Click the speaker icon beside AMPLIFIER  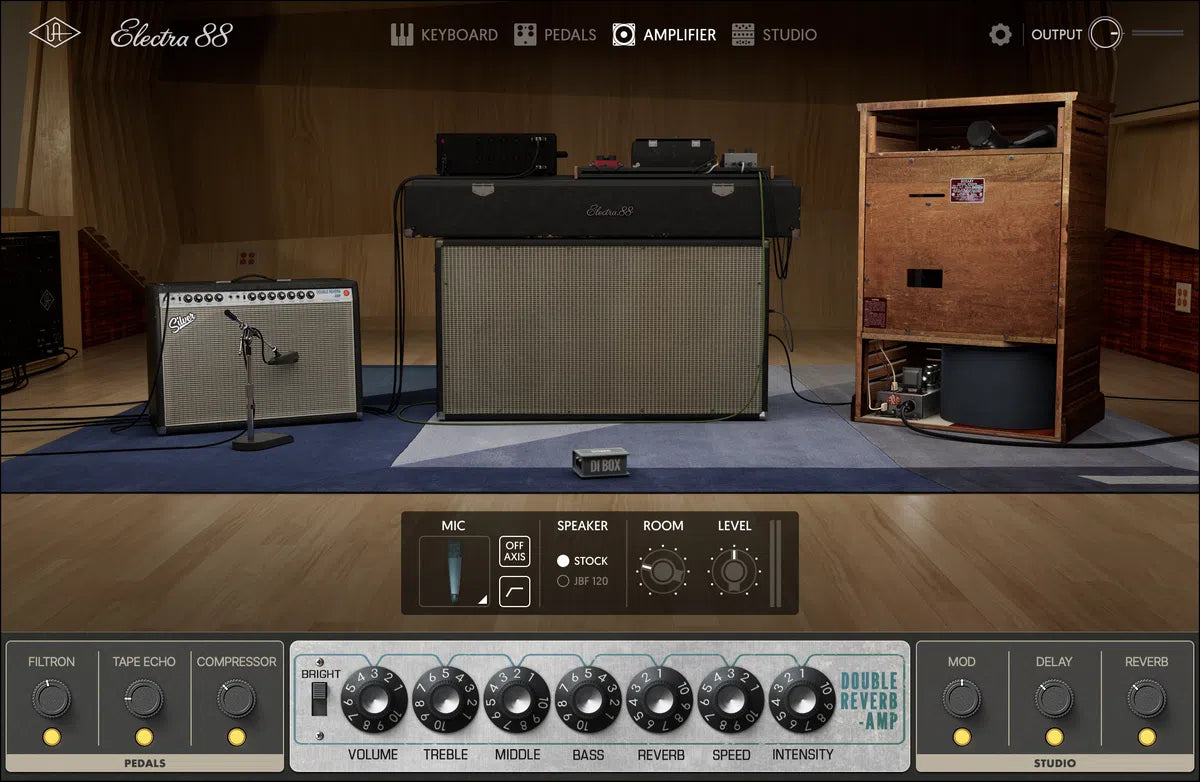625,33
